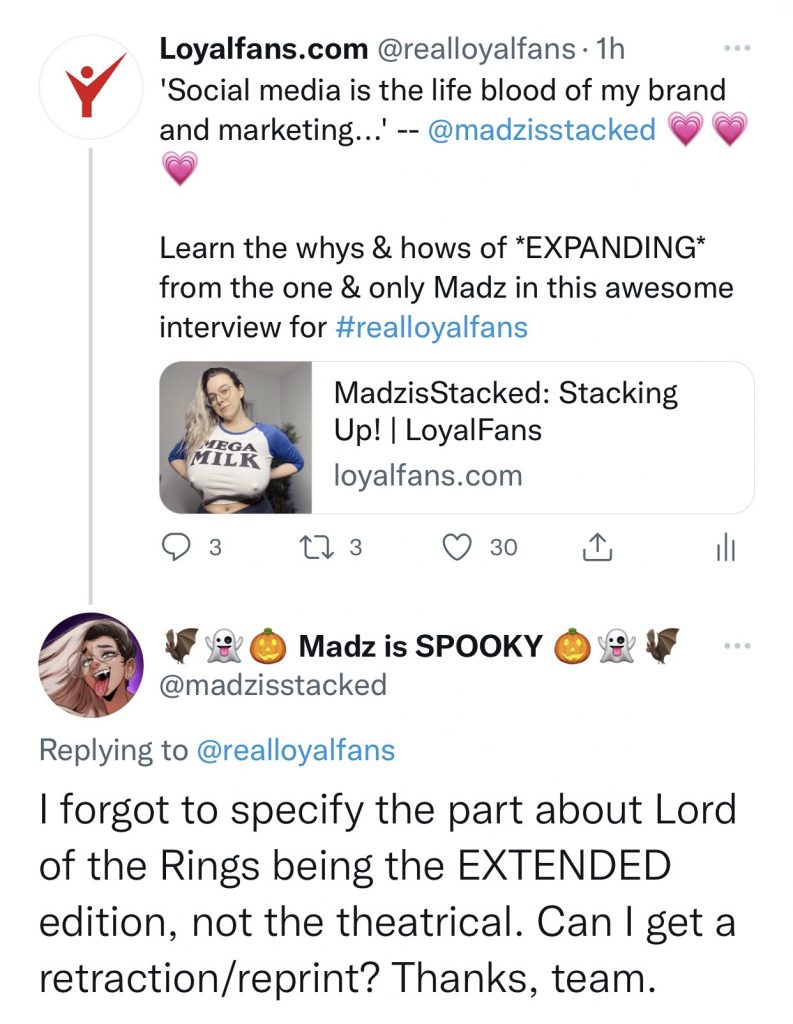Tap the share upload icon
793x1024 pixels.
pos(595,547)
